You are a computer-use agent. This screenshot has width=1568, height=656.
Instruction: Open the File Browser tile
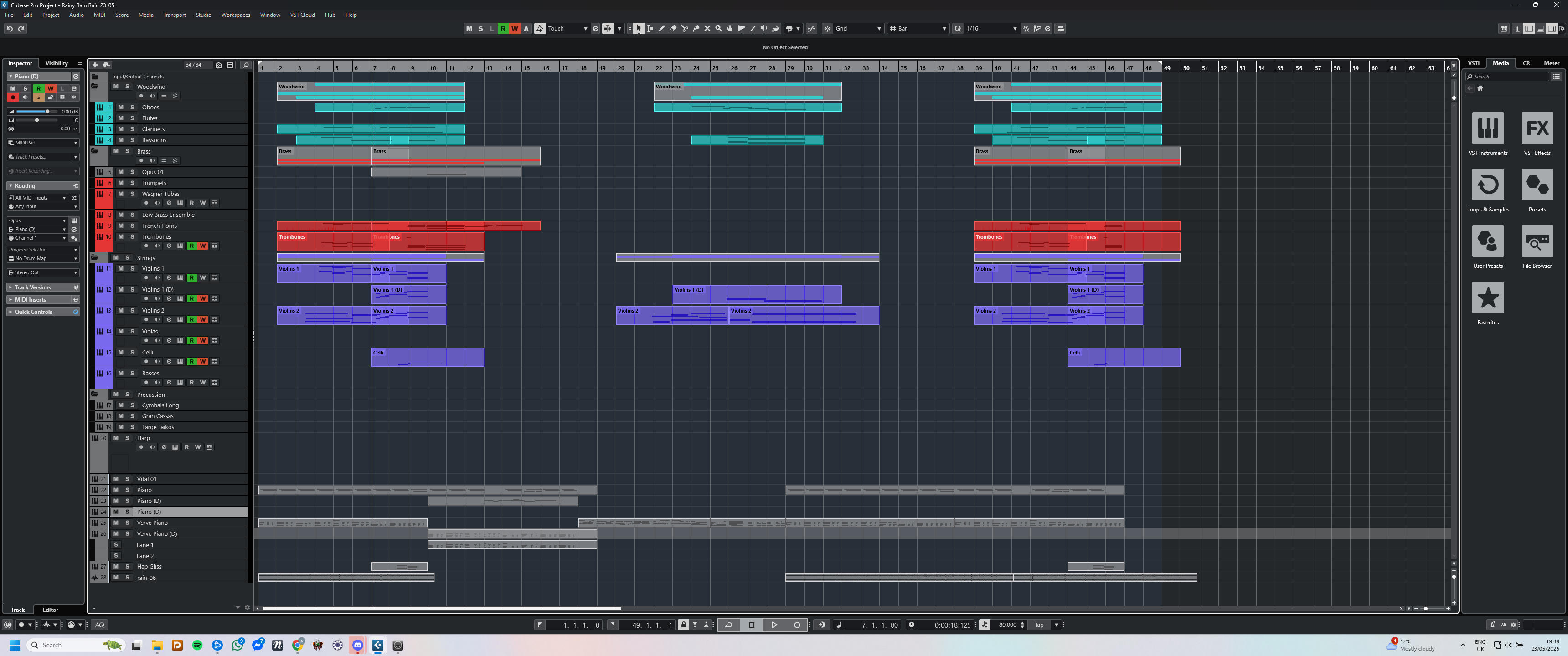click(1537, 241)
